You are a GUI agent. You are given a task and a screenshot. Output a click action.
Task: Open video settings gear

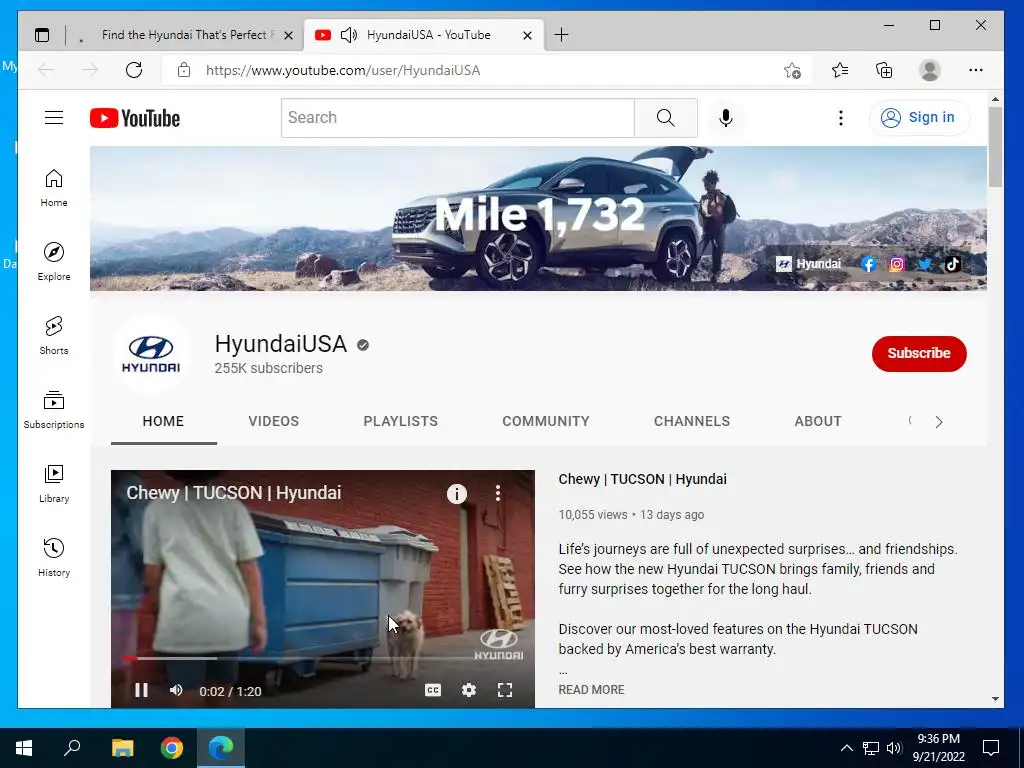[x=469, y=690]
